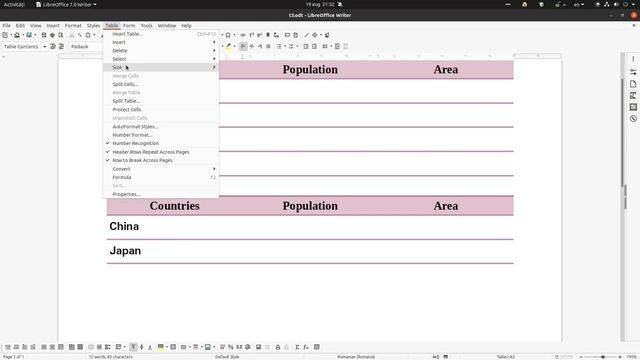Viewport: 640px width, 360px height.
Task: Expand the Delete submenu
Action: [161, 51]
